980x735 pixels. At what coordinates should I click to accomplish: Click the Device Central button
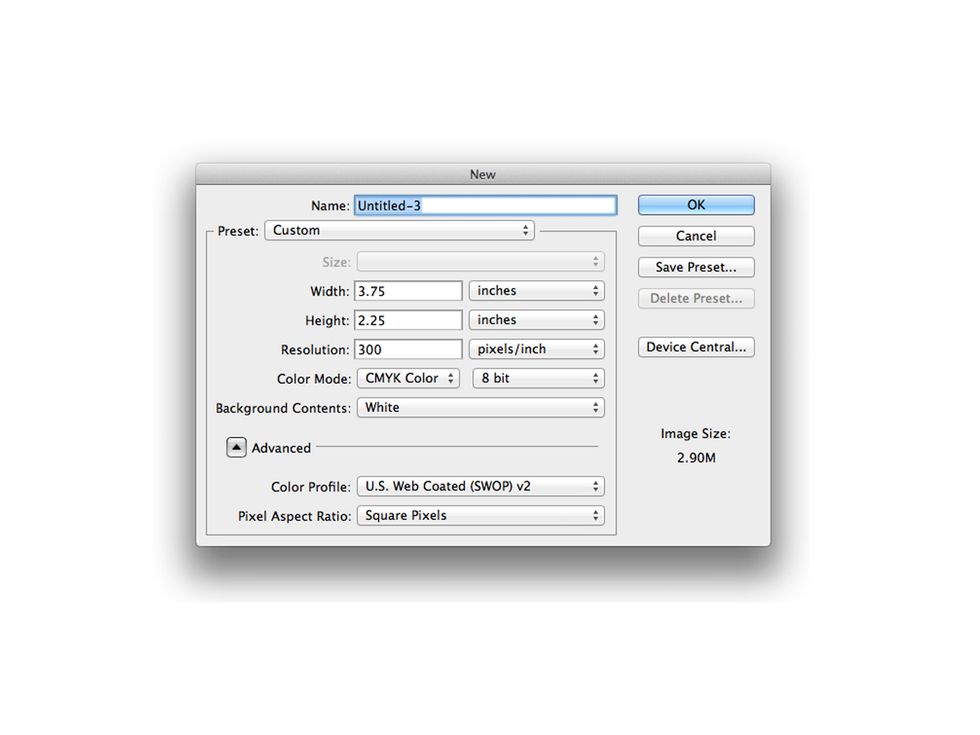[x=695, y=347]
